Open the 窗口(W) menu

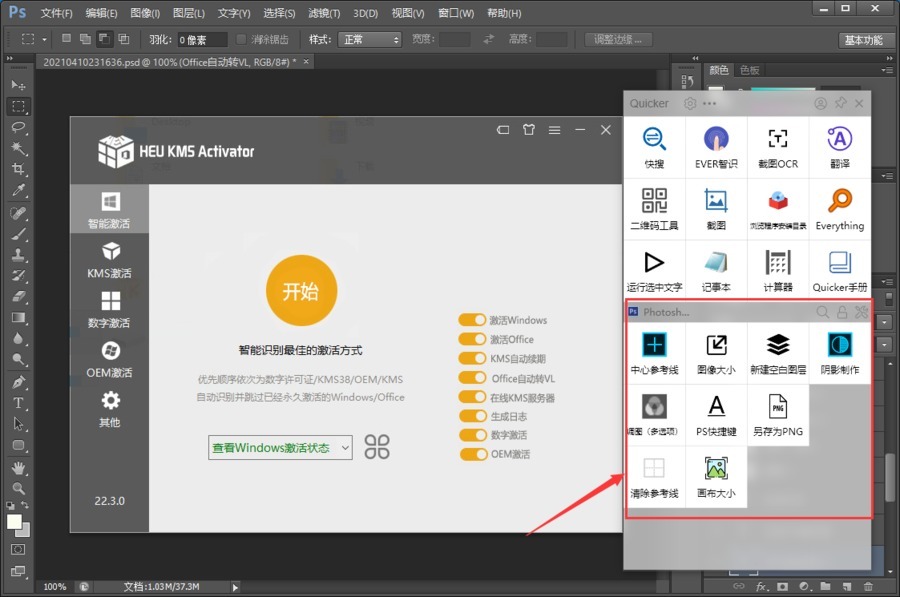pyautogui.click(x=456, y=13)
